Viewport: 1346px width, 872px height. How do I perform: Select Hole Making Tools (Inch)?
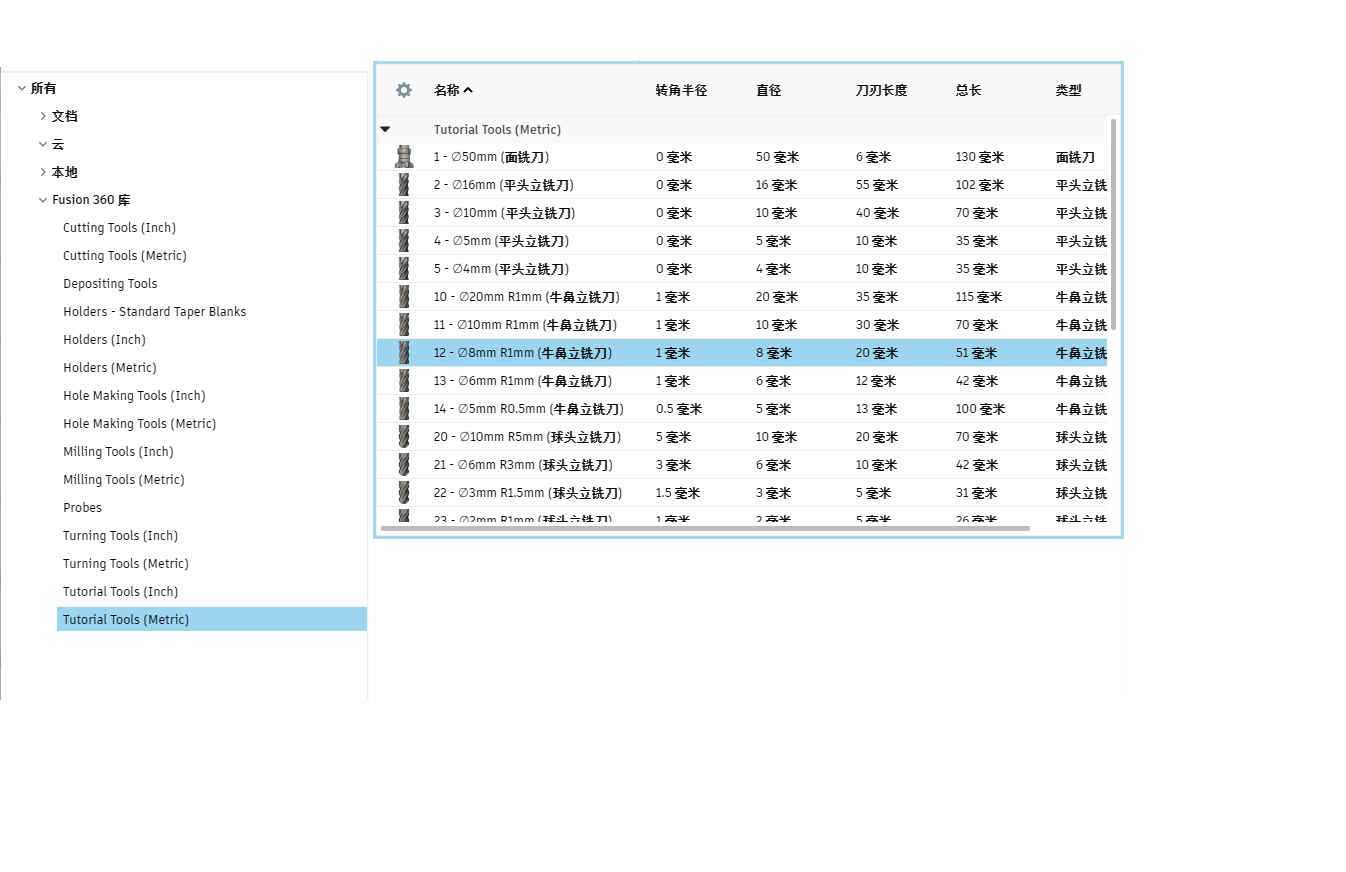134,396
